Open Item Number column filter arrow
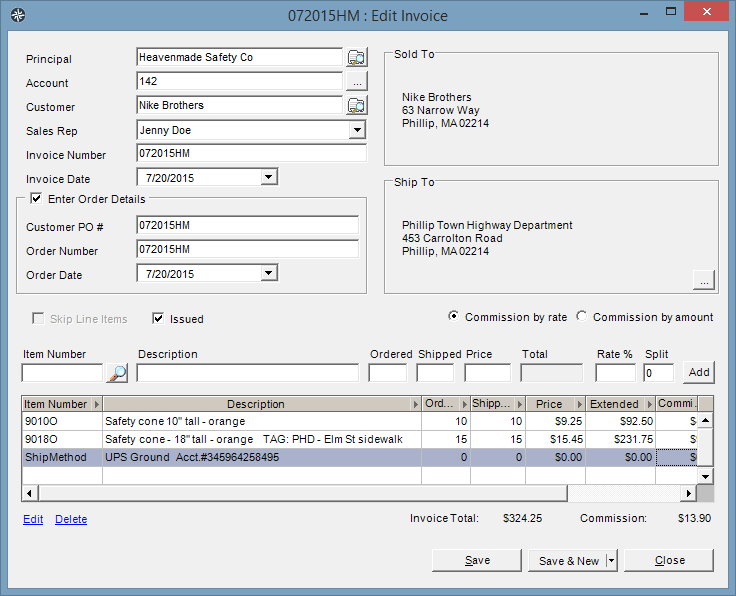Image resolution: width=736 pixels, height=596 pixels. pos(96,404)
